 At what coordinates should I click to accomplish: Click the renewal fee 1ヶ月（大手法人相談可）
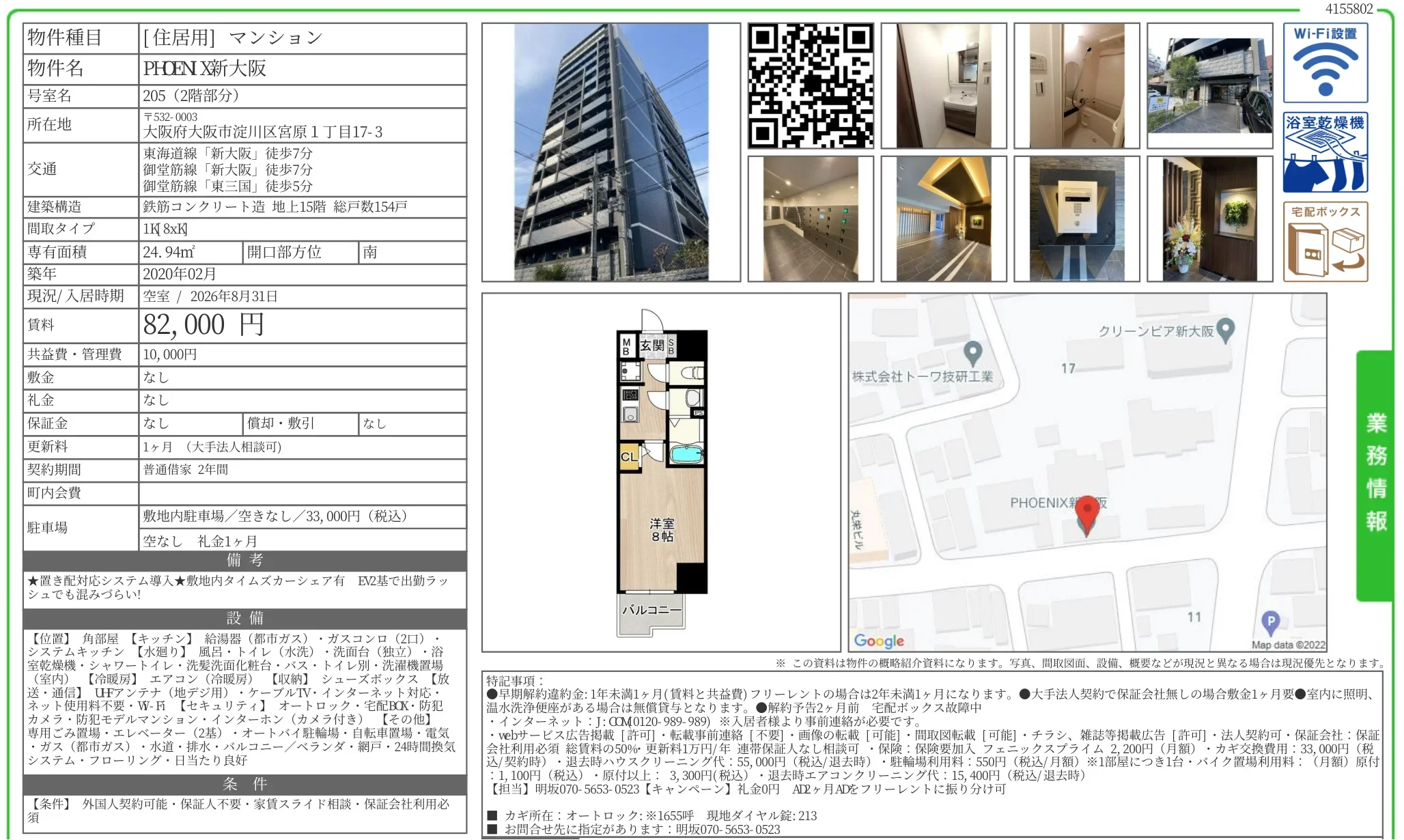coord(212,447)
